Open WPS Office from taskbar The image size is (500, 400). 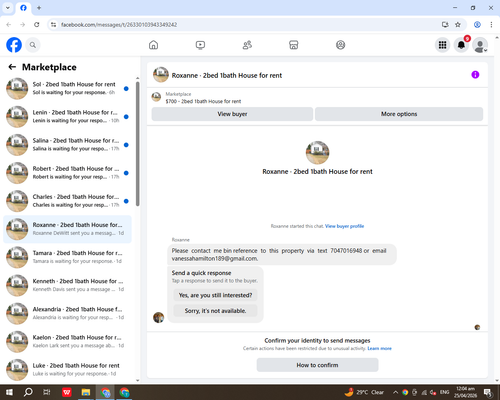67,392
